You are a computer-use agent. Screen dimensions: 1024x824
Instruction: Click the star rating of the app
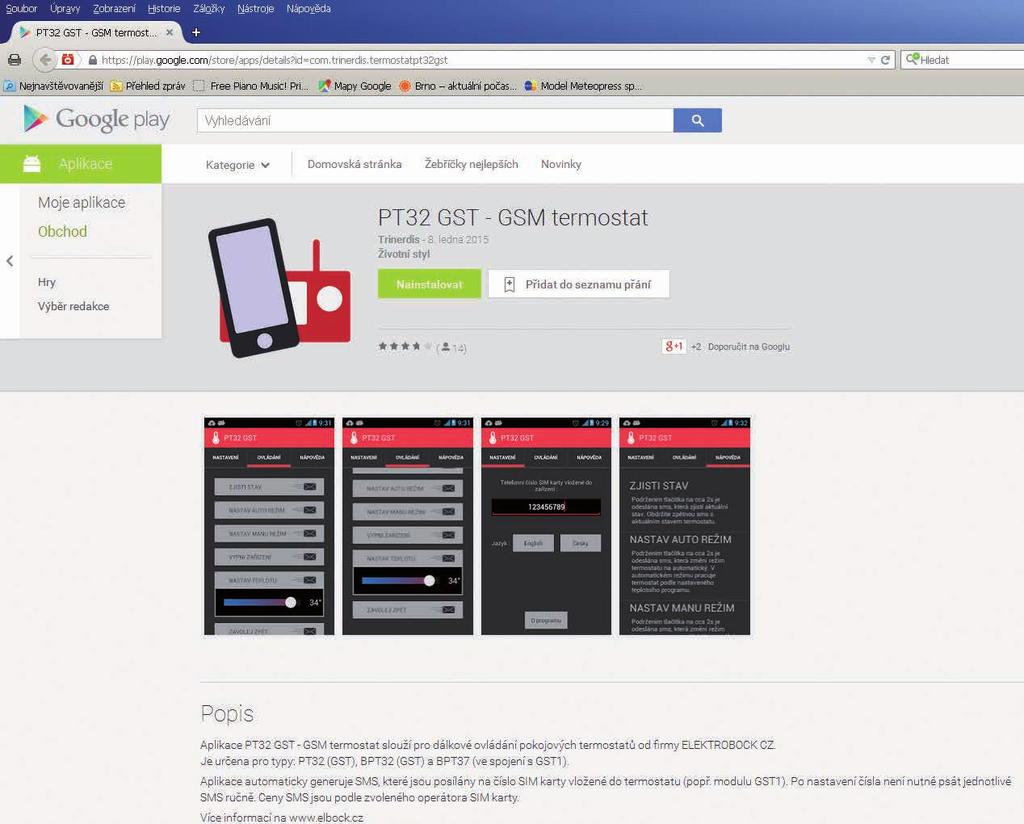(x=405, y=347)
